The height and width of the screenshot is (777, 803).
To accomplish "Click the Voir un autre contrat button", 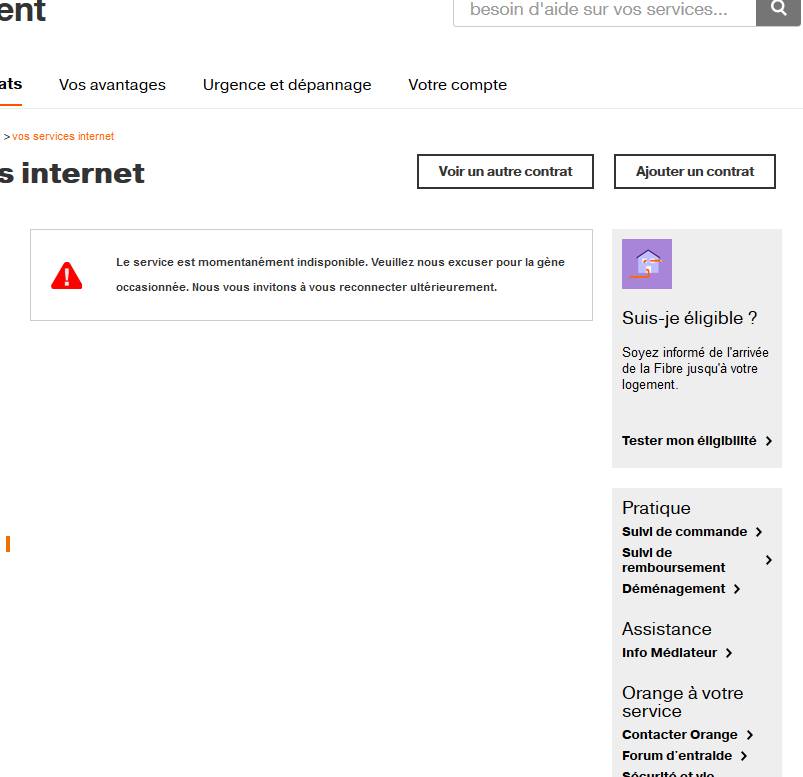I will coord(505,171).
